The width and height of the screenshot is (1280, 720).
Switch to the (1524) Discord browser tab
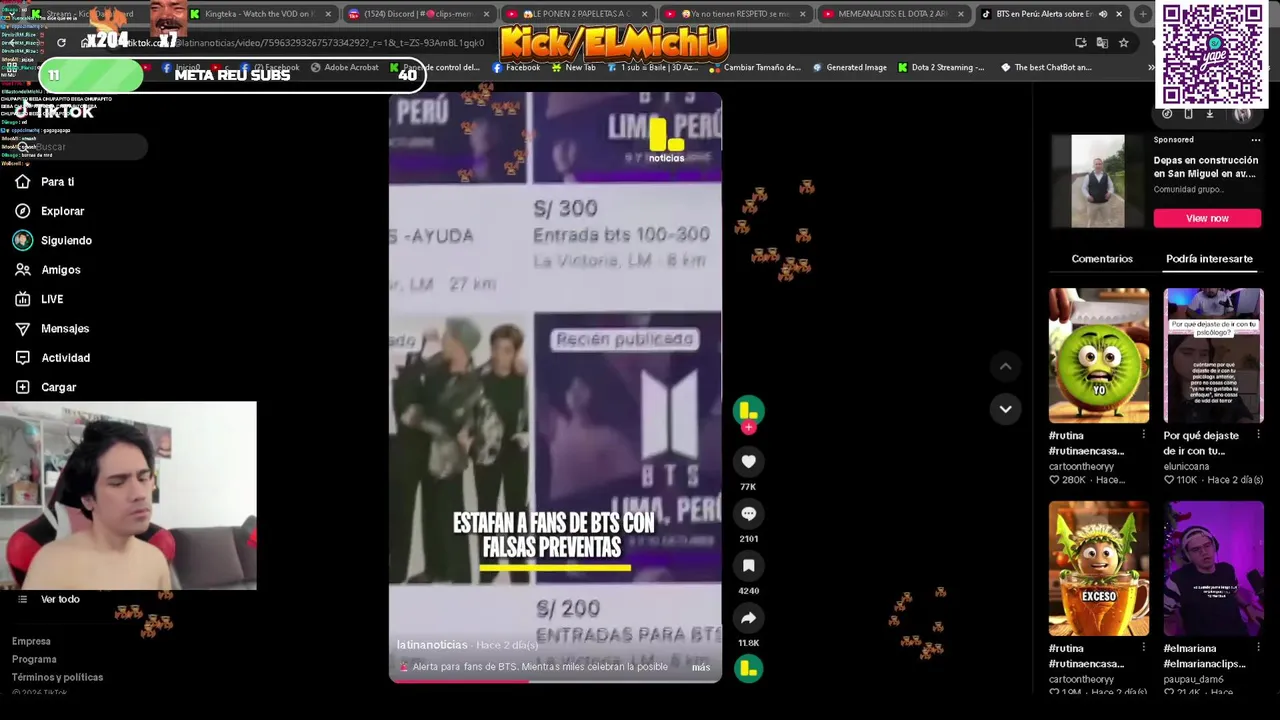pyautogui.click(x=418, y=14)
